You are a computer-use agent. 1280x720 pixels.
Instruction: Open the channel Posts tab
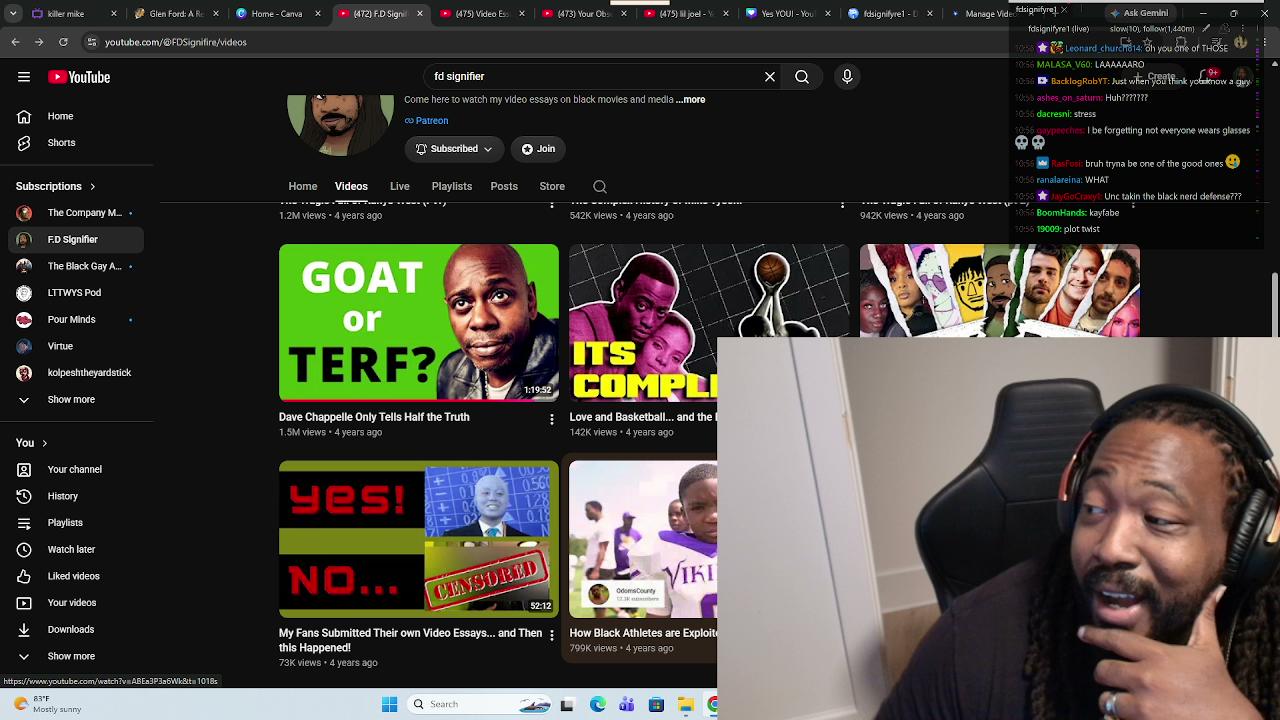pos(504,187)
